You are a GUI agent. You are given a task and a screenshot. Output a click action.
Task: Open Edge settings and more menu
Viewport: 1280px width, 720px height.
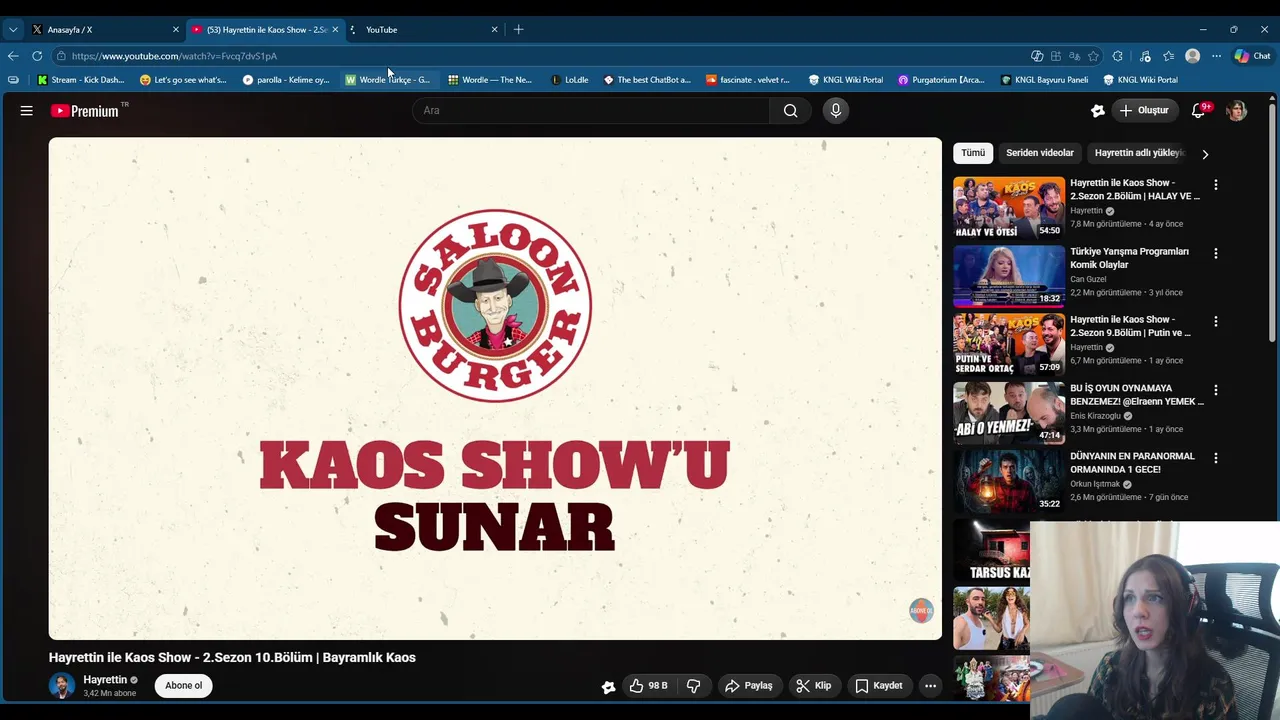[1216, 56]
